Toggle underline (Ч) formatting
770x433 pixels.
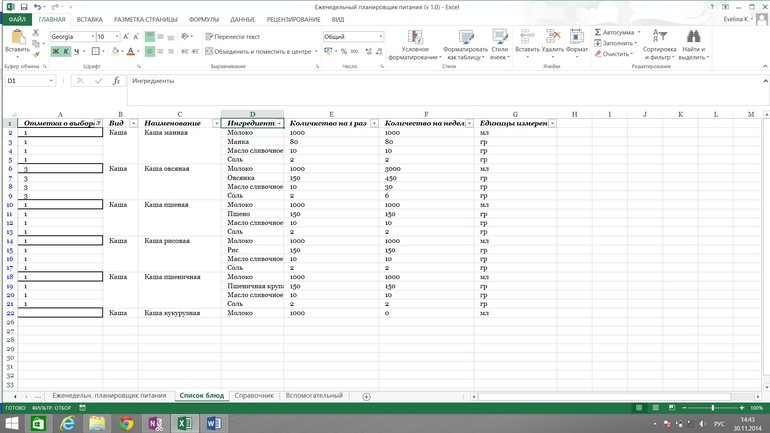(x=76, y=52)
